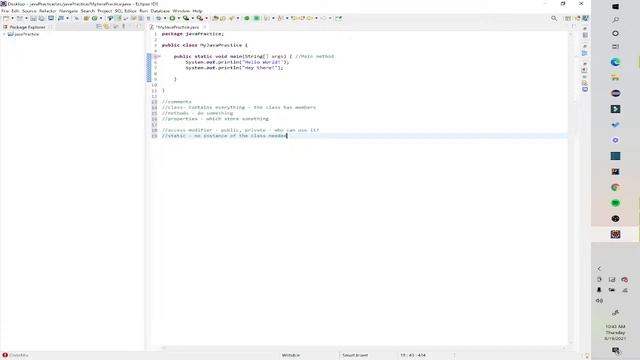Screen dimensions: 640x360
Task: Open the Source menu
Action: 29,11
